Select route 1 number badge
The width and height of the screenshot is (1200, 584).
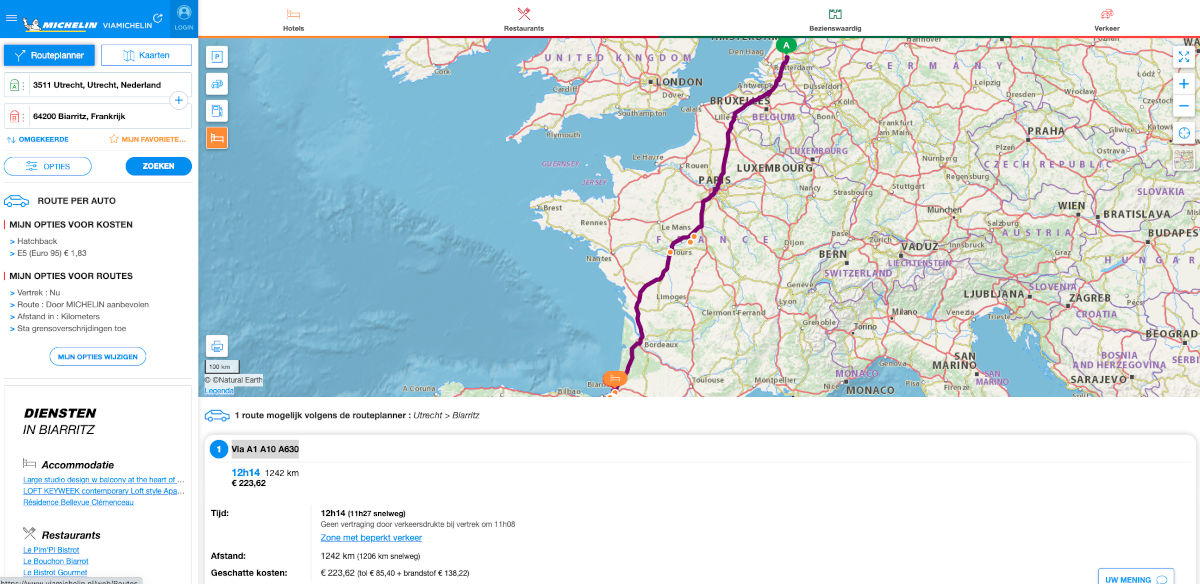[x=218, y=449]
